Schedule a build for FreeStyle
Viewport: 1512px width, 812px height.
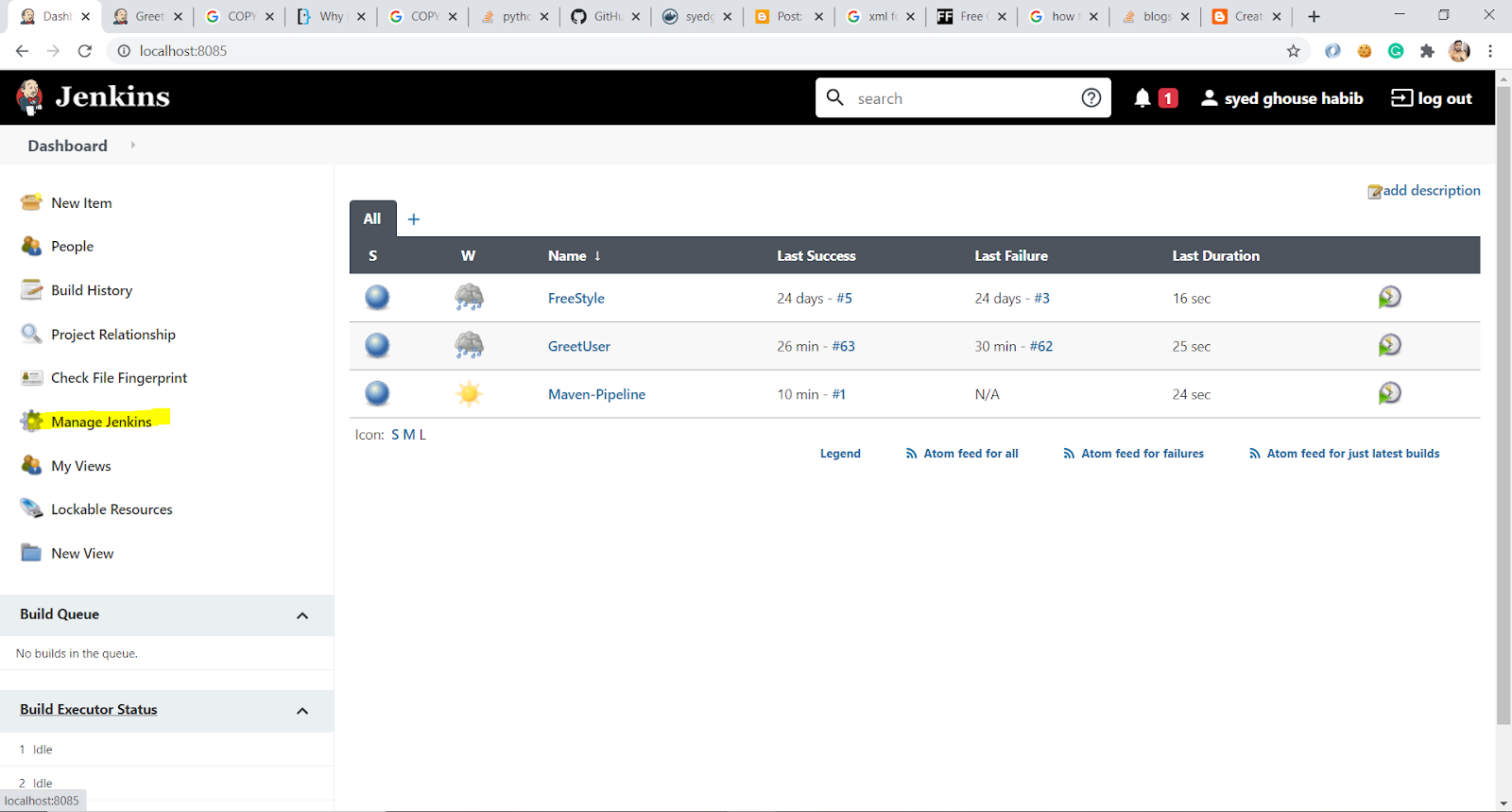(1389, 298)
